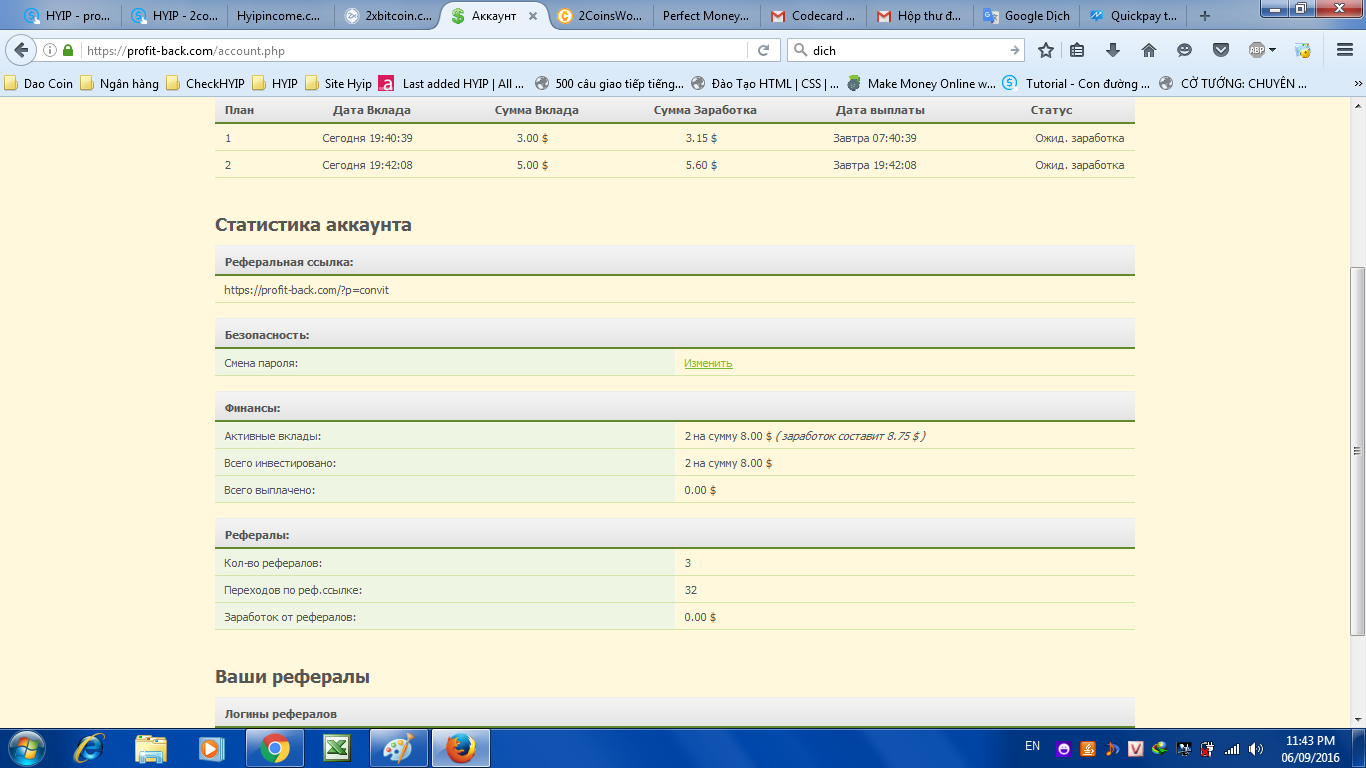Show your bookmarks list
Viewport: 1366px width, 768px height.
point(1077,50)
